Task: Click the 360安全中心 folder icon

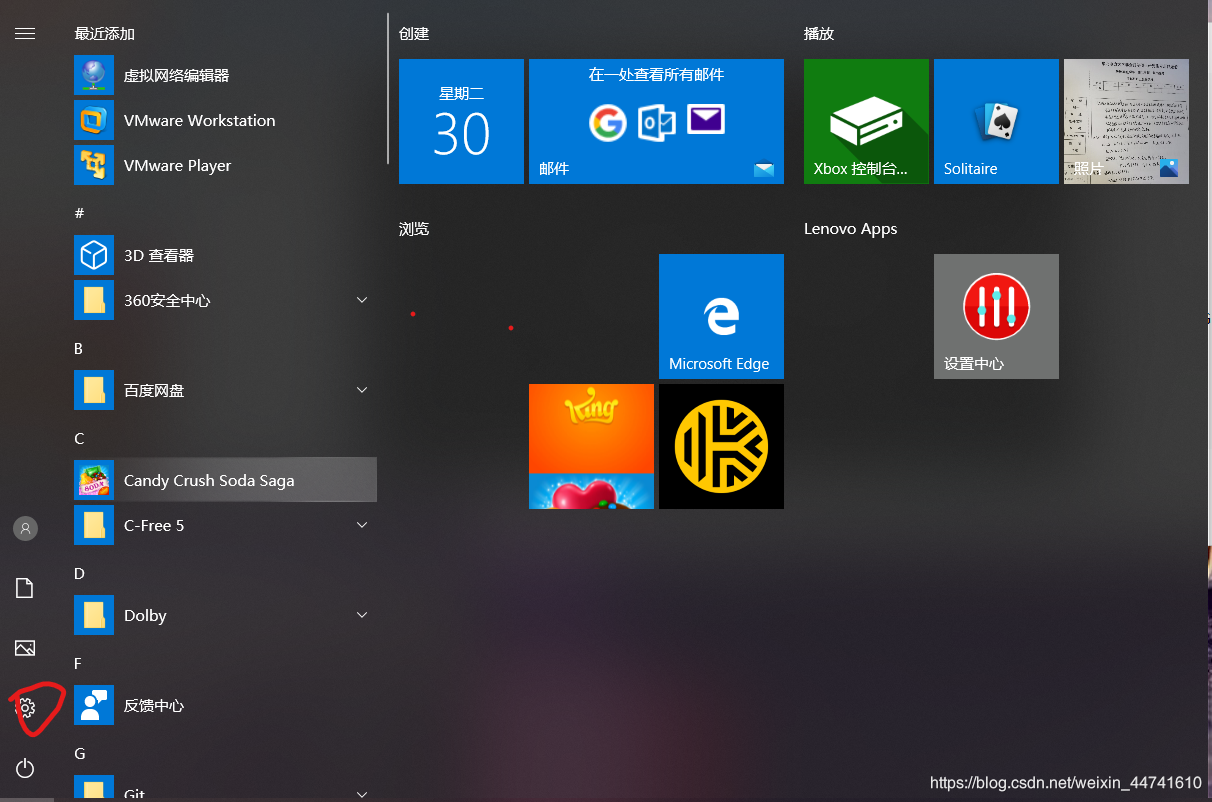Action: (94, 300)
